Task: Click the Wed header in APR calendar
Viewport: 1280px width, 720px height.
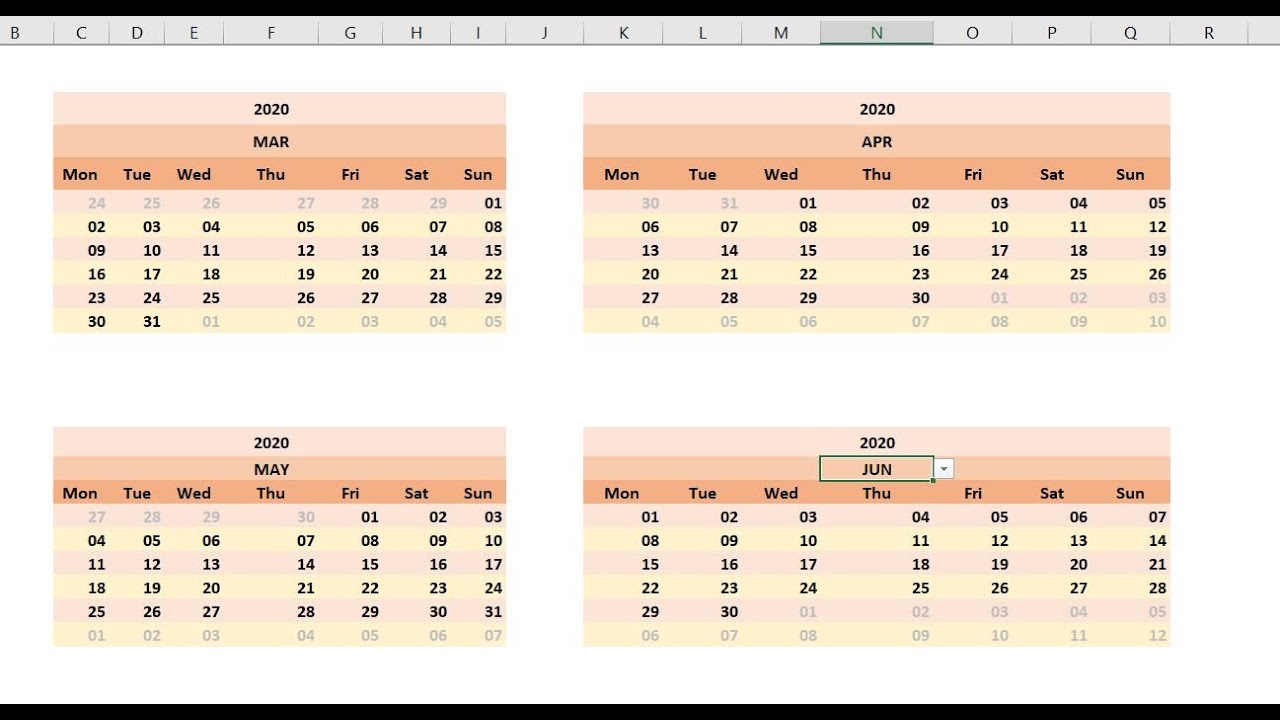Action: click(x=781, y=174)
